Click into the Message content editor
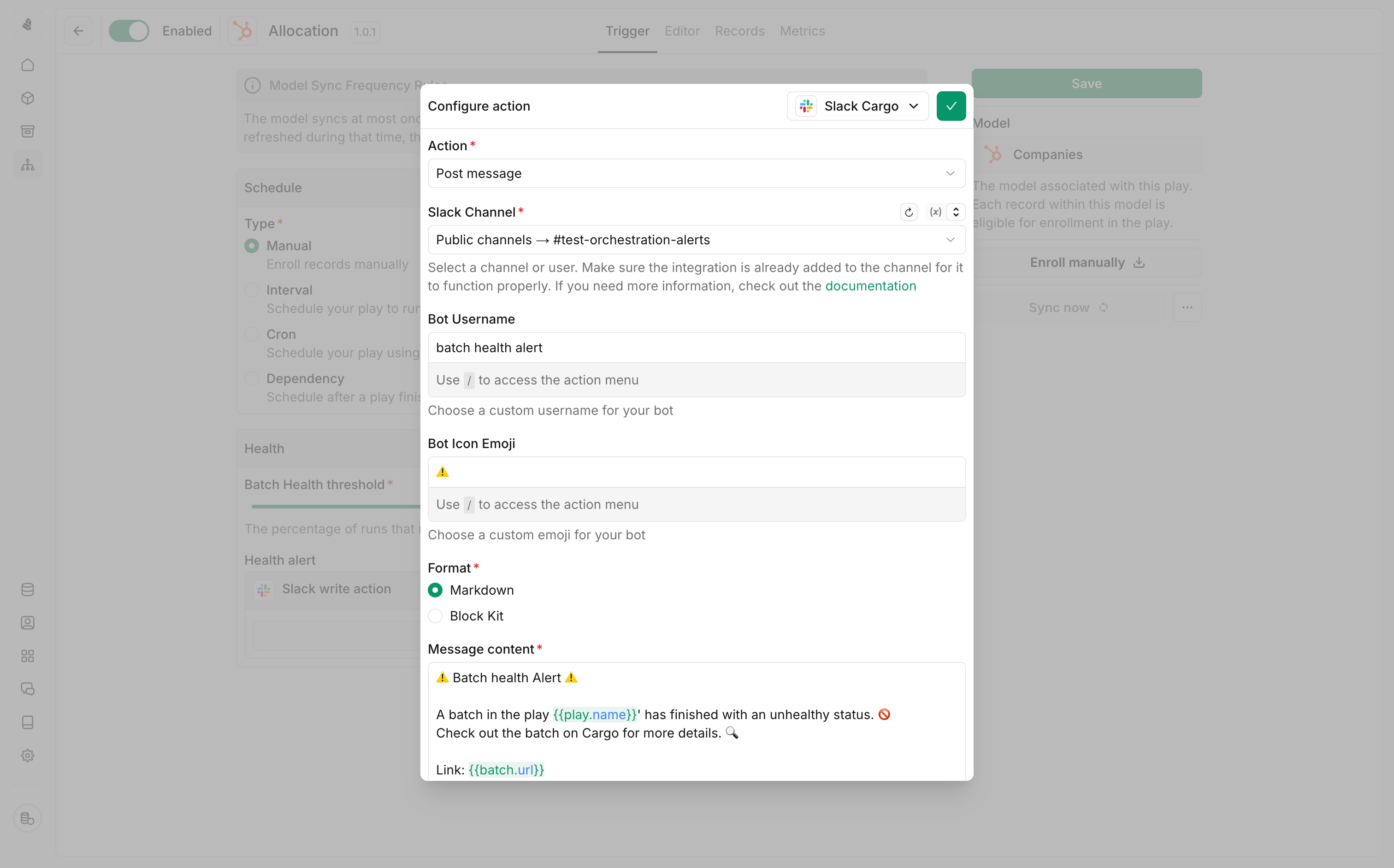 point(697,721)
